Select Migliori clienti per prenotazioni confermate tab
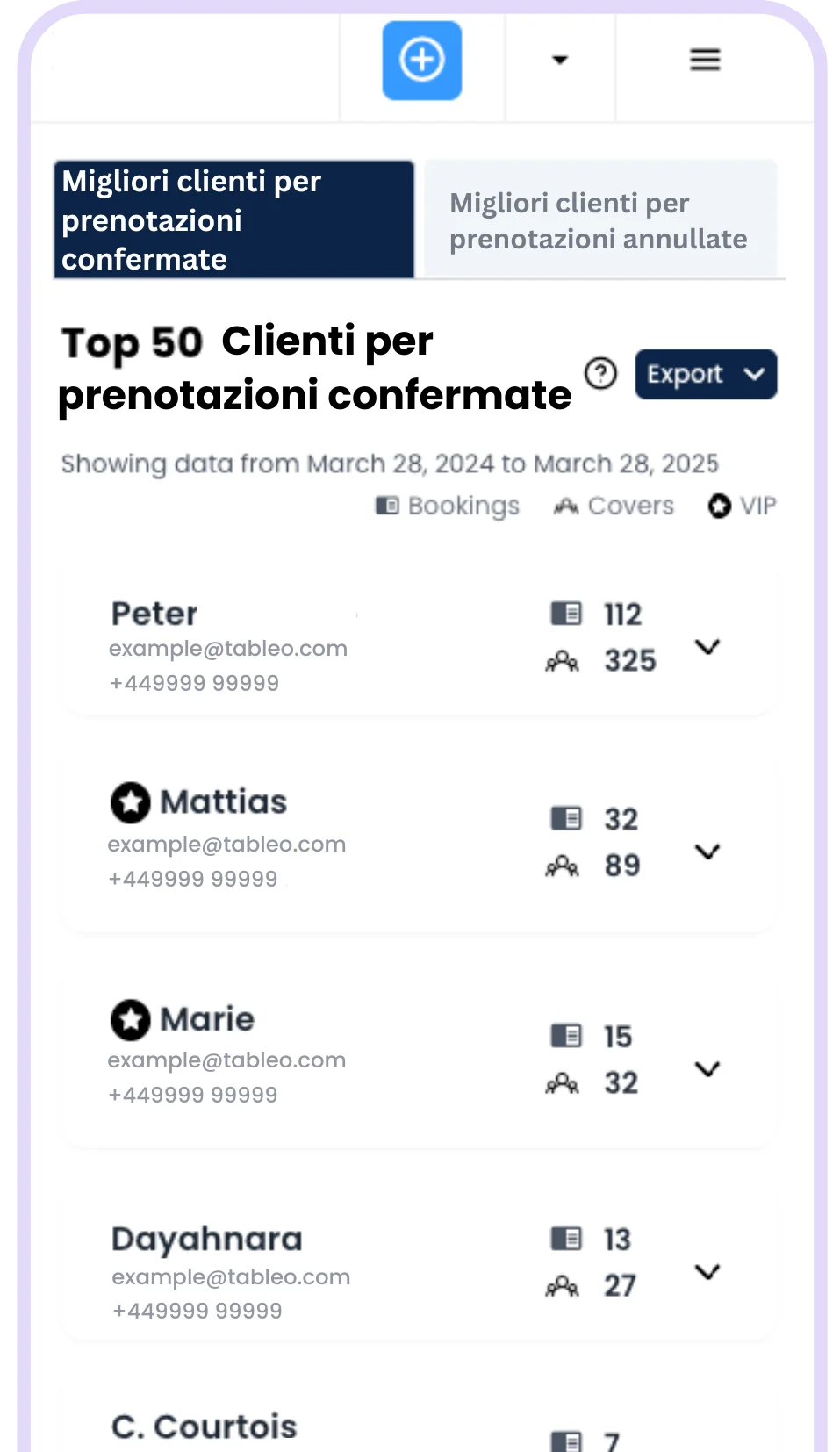This screenshot has height=1452, width=840. (233, 219)
